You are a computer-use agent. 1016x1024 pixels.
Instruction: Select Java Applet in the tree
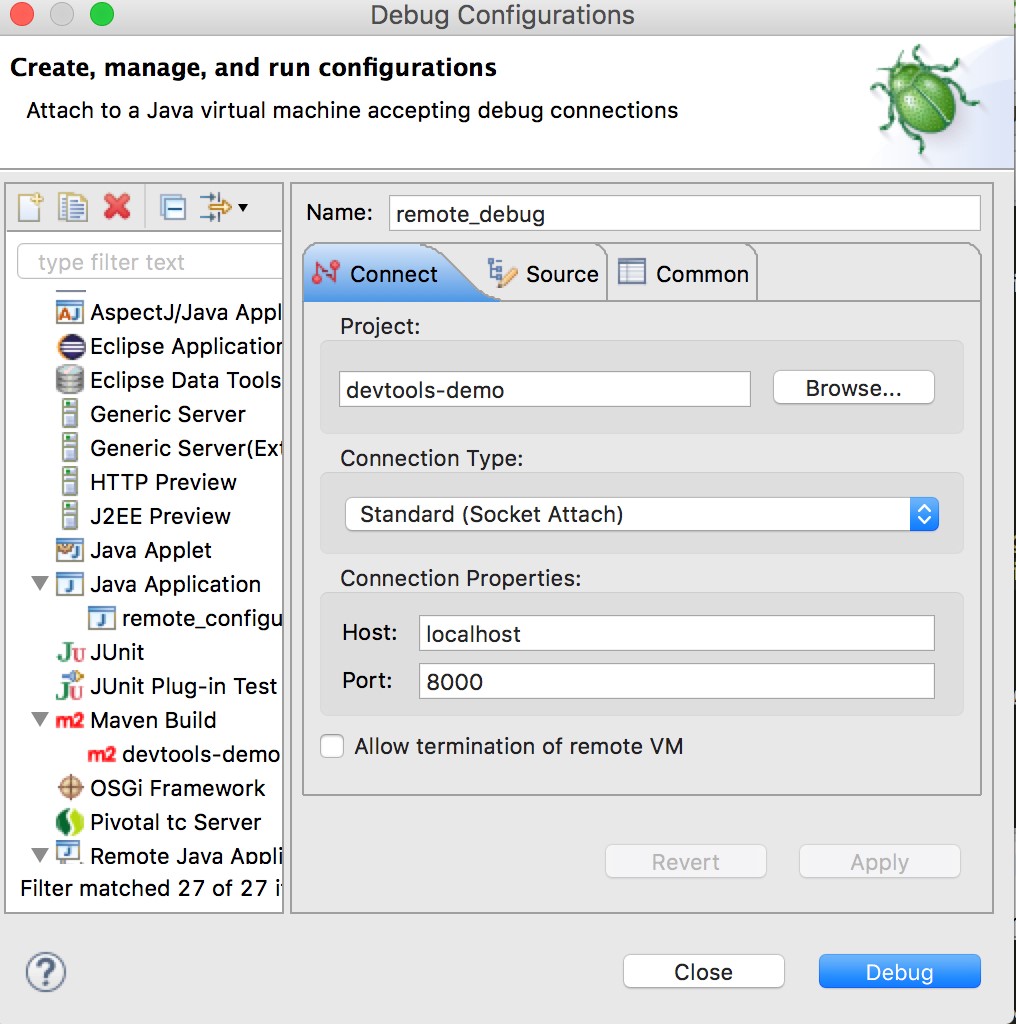(151, 550)
